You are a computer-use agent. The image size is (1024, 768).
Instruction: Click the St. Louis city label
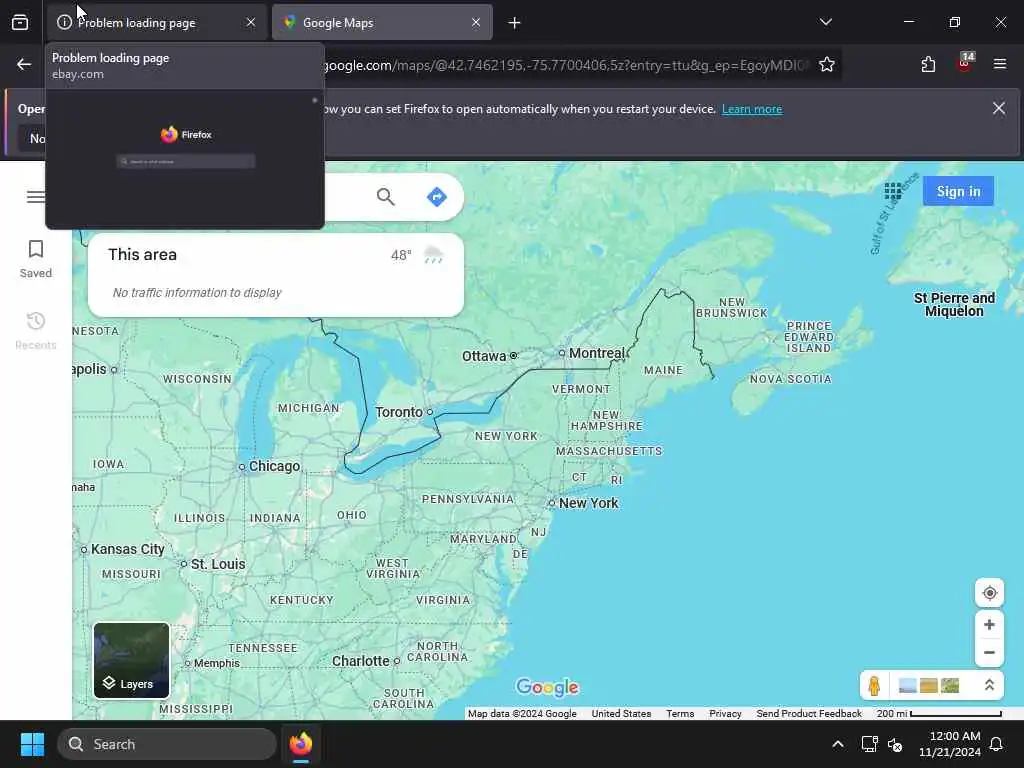[x=218, y=564]
